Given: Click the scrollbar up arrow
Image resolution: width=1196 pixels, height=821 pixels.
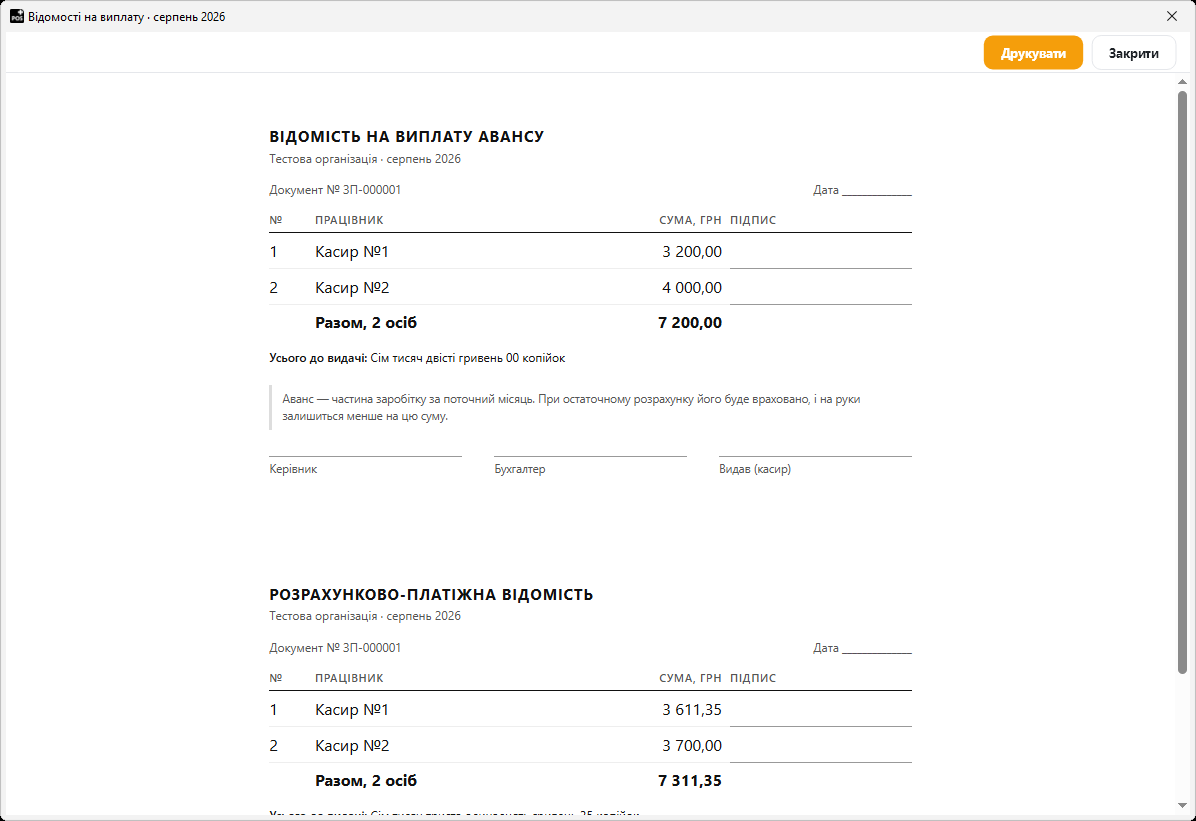Looking at the screenshot, I should 1182,82.
